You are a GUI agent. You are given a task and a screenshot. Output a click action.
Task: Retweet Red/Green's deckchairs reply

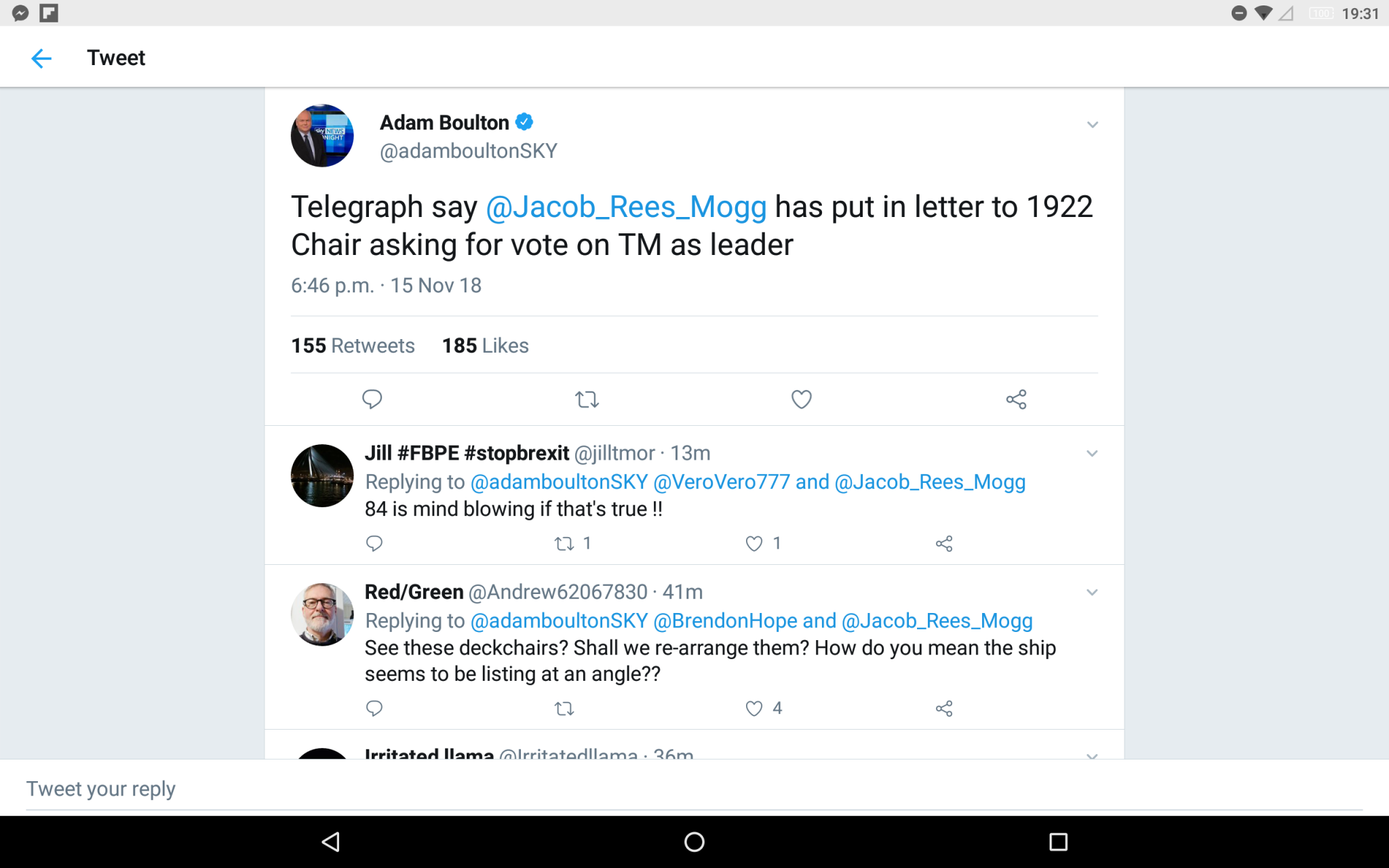click(564, 708)
